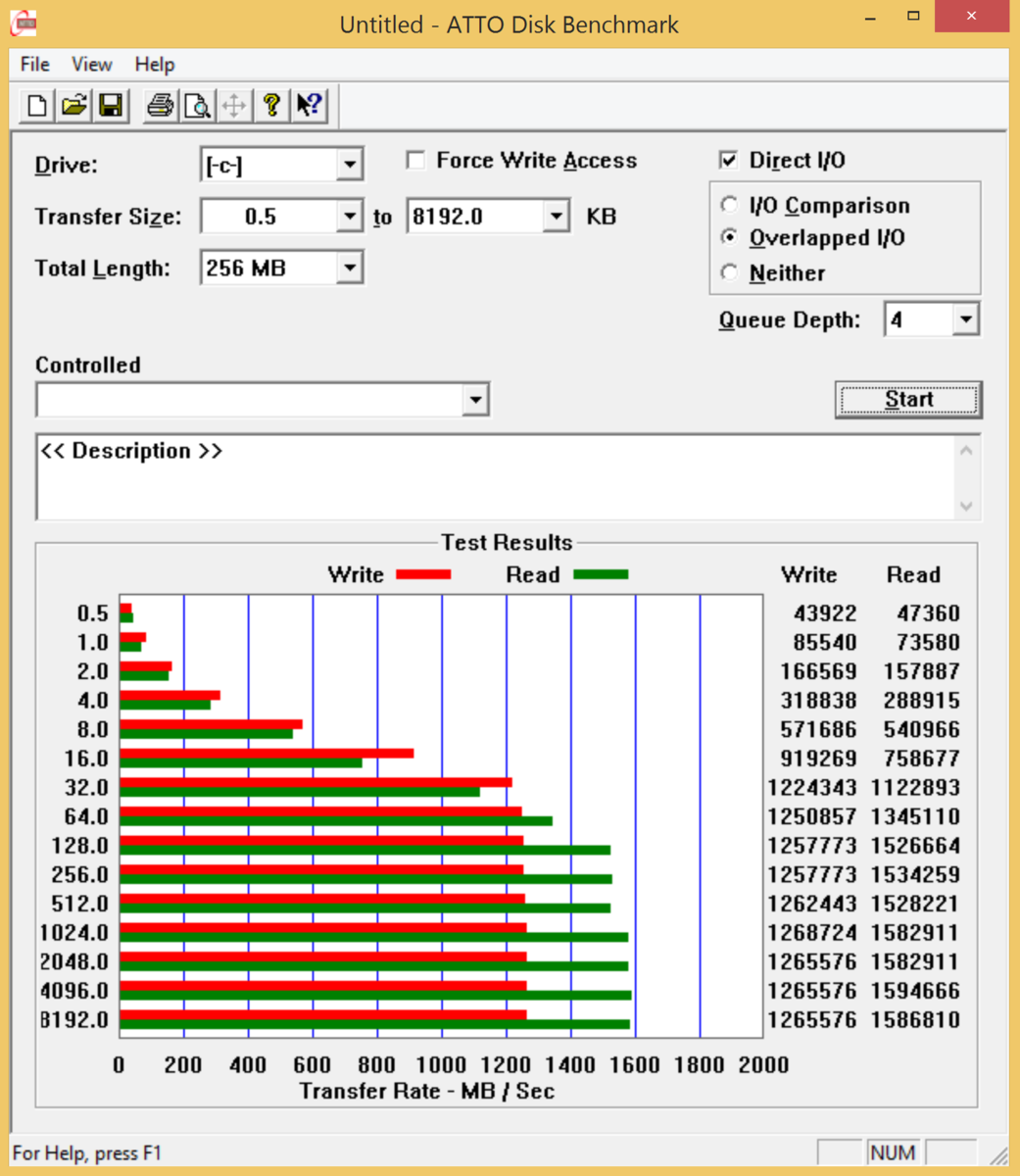The image size is (1020, 1176).
Task: Click the Print toolbar icon
Action: click(x=160, y=105)
